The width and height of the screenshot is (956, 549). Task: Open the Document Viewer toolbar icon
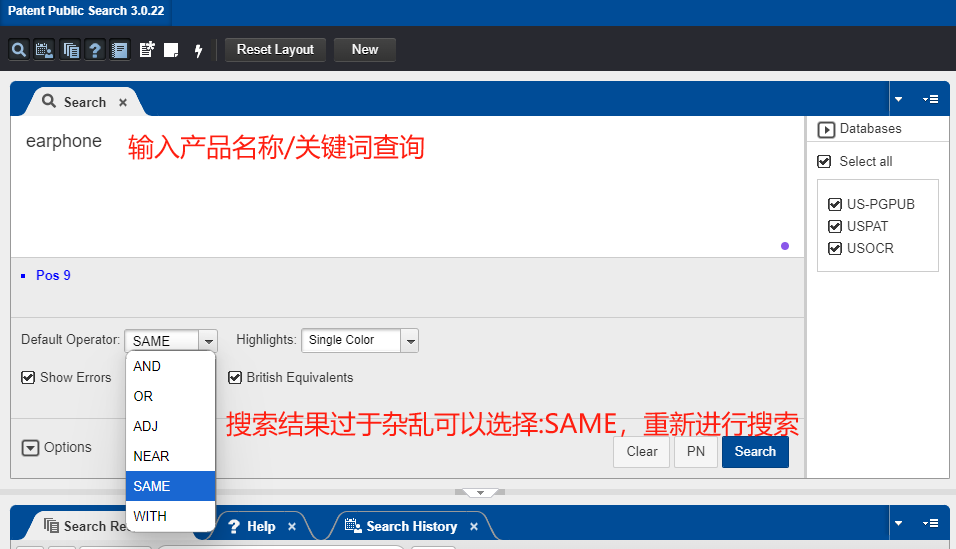pos(120,49)
